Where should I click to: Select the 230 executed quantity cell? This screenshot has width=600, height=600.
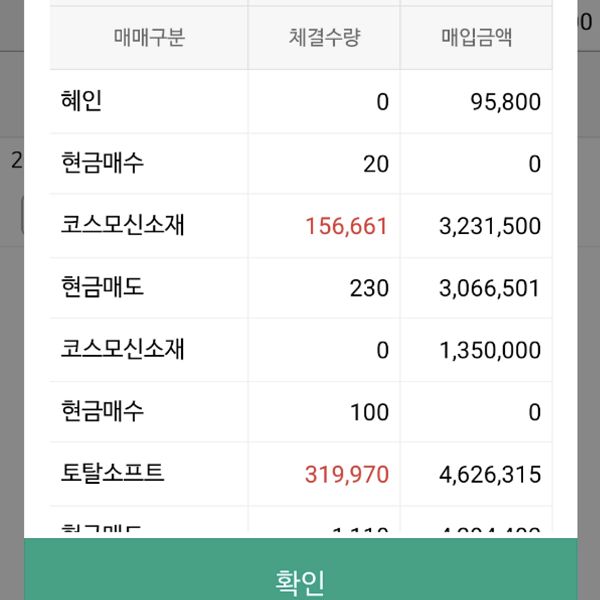[369, 288]
